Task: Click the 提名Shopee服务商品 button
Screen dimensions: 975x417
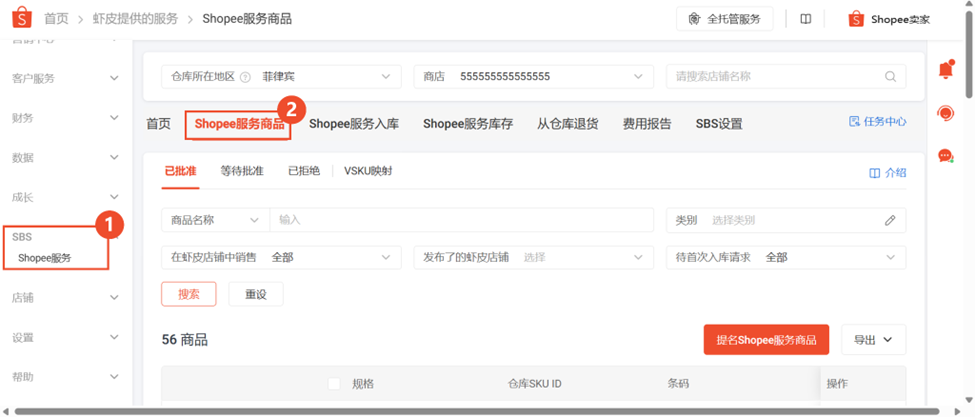Action: click(x=766, y=340)
